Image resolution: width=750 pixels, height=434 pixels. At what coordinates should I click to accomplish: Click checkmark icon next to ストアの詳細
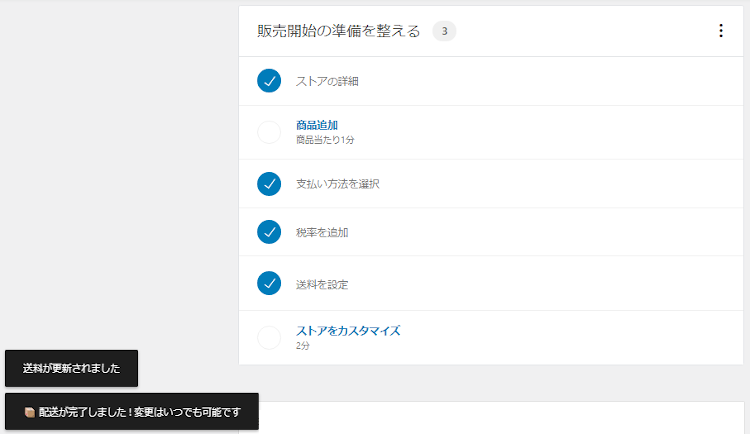click(269, 81)
